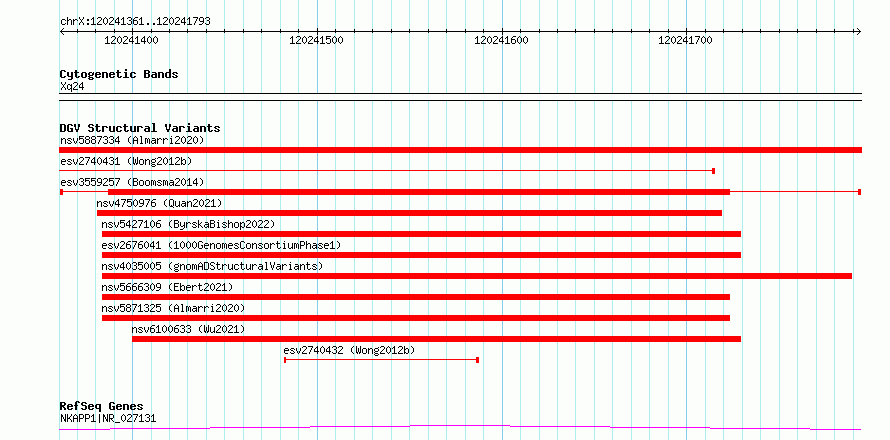890x440 pixels.
Task: Click the nsv5427106 red variant bar
Action: (421, 234)
